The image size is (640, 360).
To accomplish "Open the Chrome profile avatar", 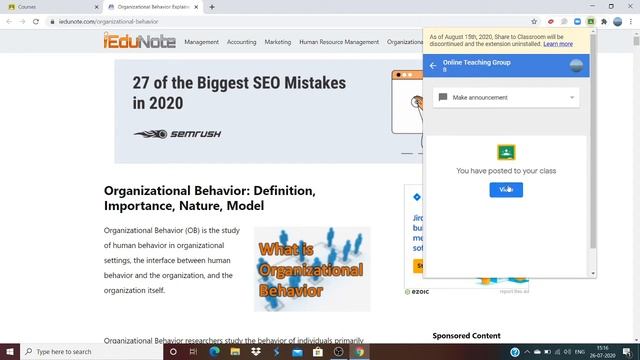I will point(618,22).
